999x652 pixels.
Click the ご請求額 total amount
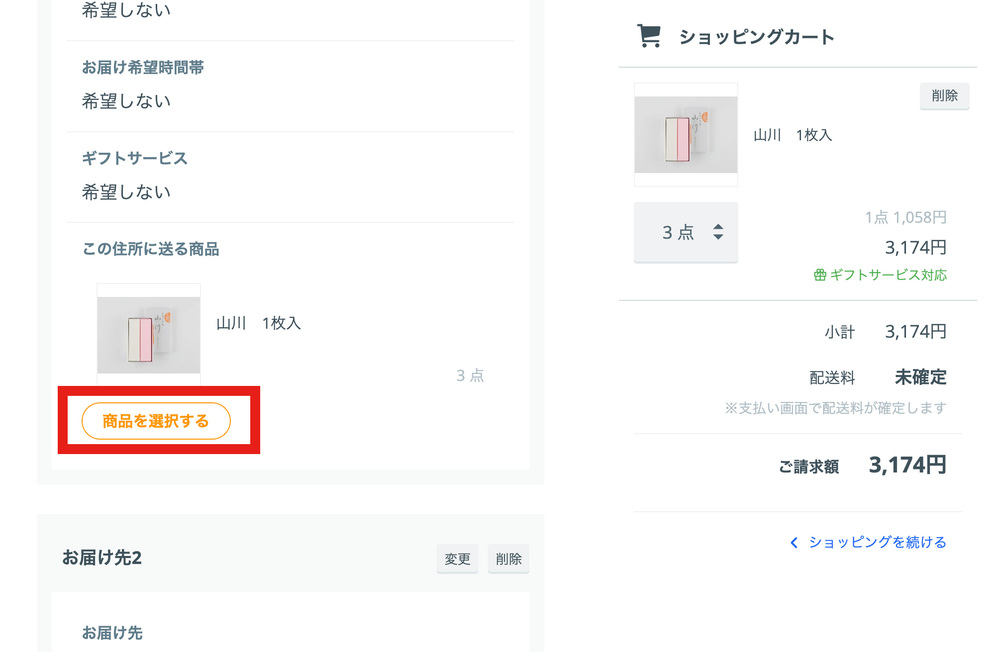[x=907, y=465]
